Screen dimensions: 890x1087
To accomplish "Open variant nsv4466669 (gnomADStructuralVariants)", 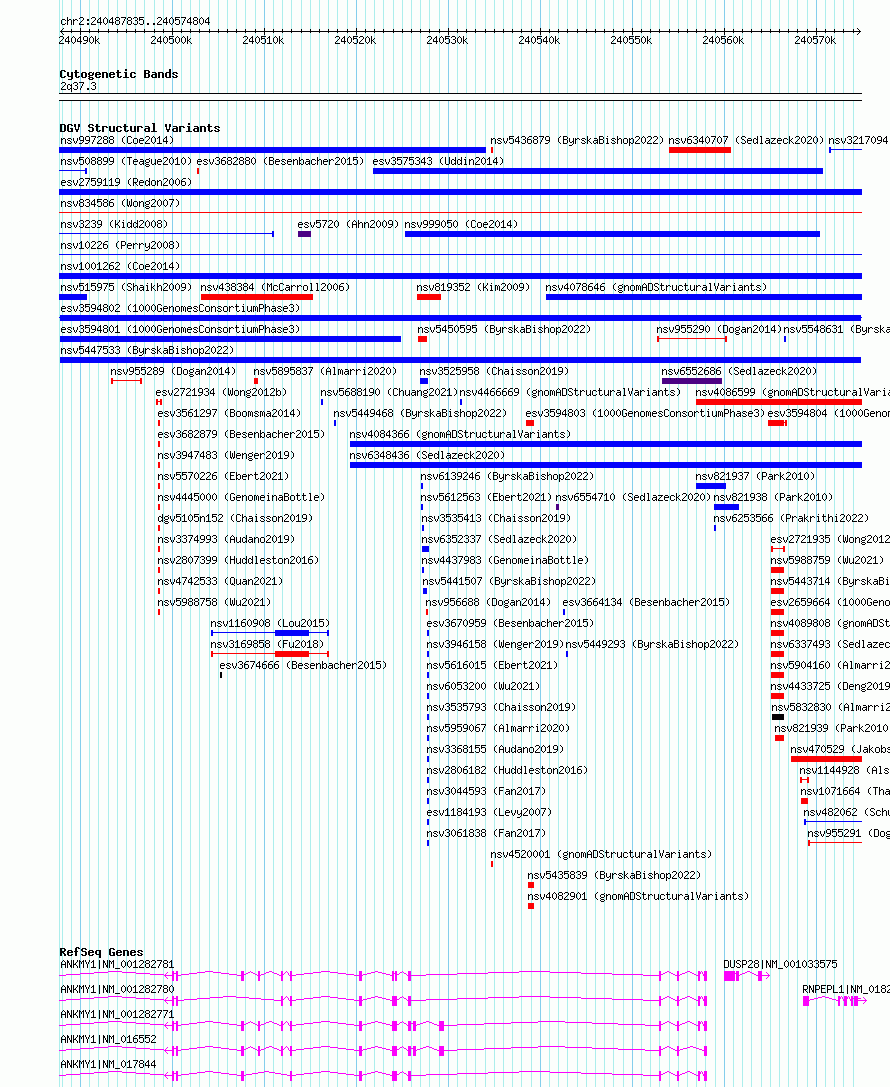I will (x=570, y=392).
